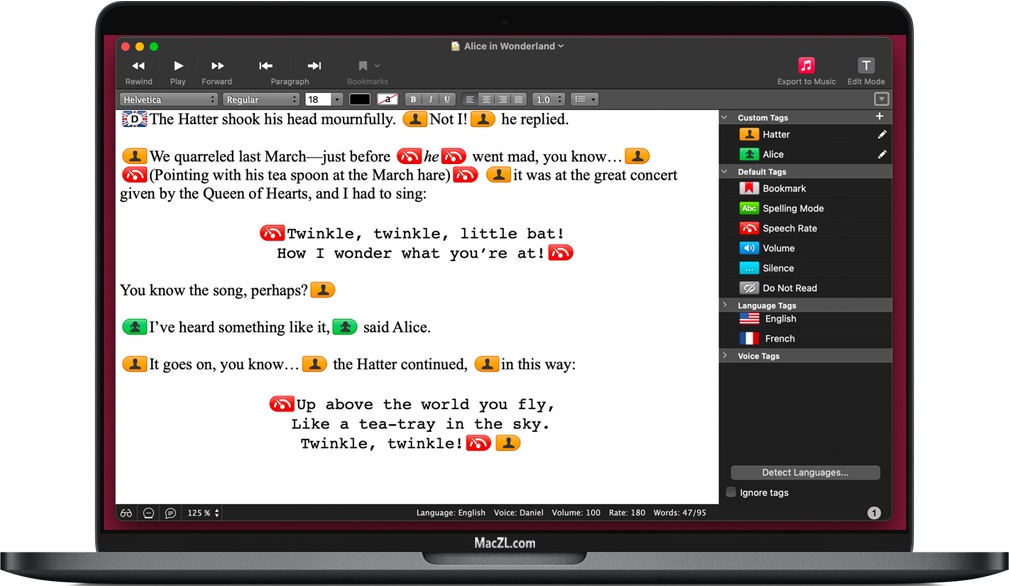
Task: Toggle bold formatting
Action: [x=412, y=99]
